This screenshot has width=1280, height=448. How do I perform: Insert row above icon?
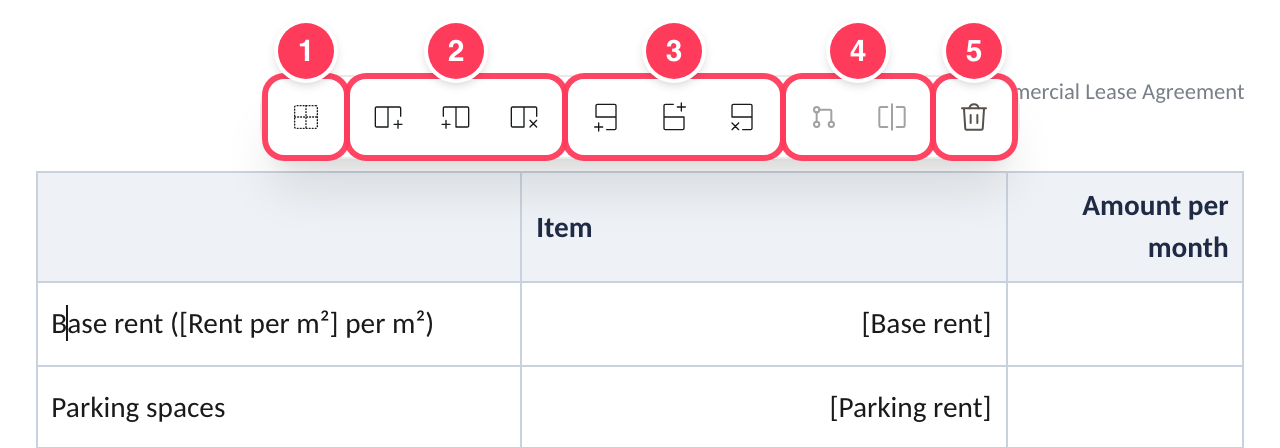[x=674, y=117]
